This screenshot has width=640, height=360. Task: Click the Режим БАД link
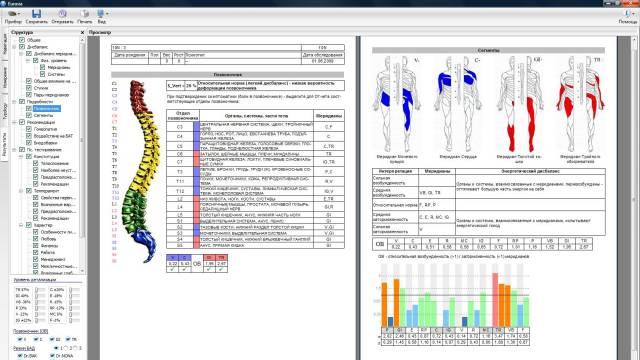click(24, 349)
